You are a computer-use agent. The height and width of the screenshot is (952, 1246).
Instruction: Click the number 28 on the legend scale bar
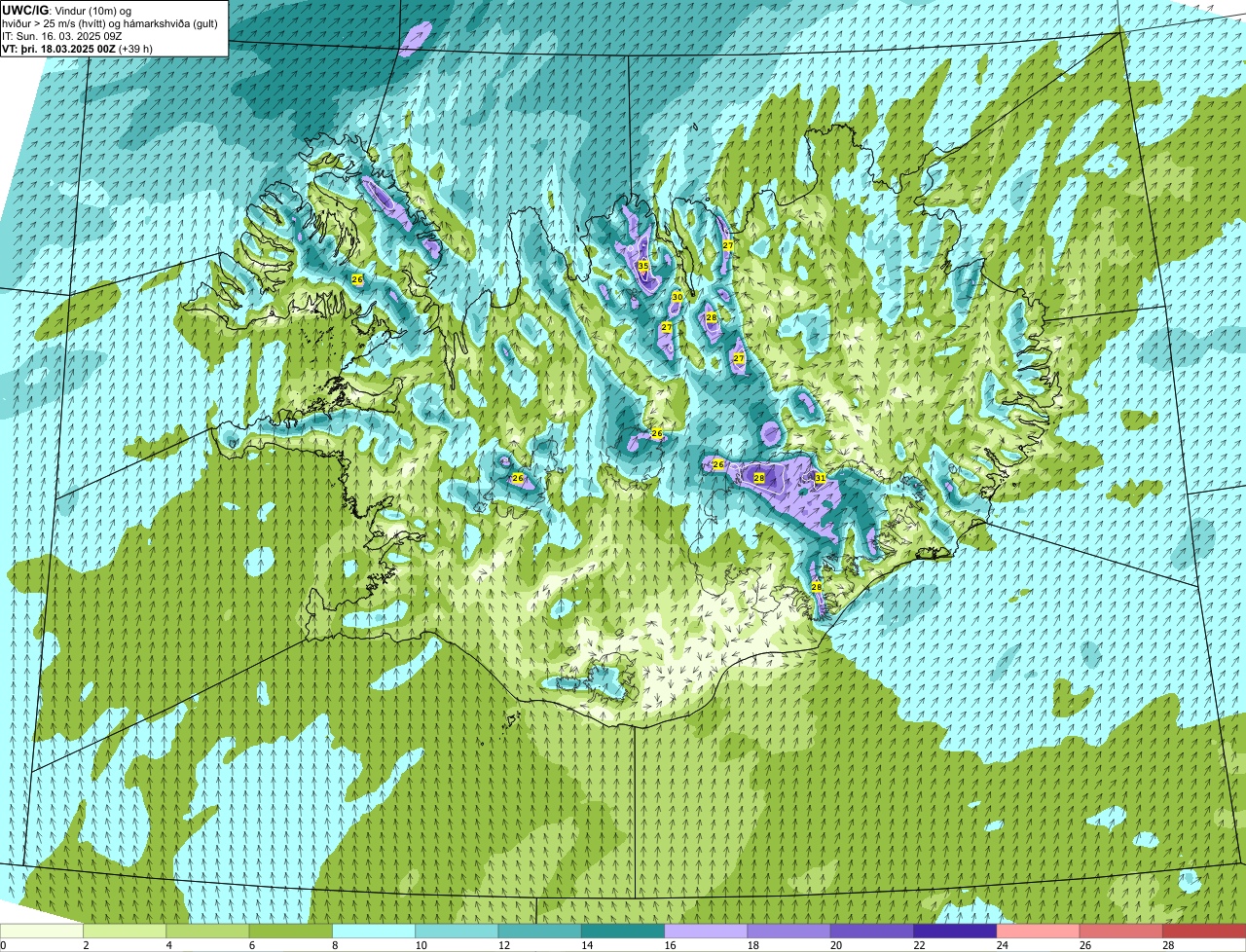pos(1167,945)
